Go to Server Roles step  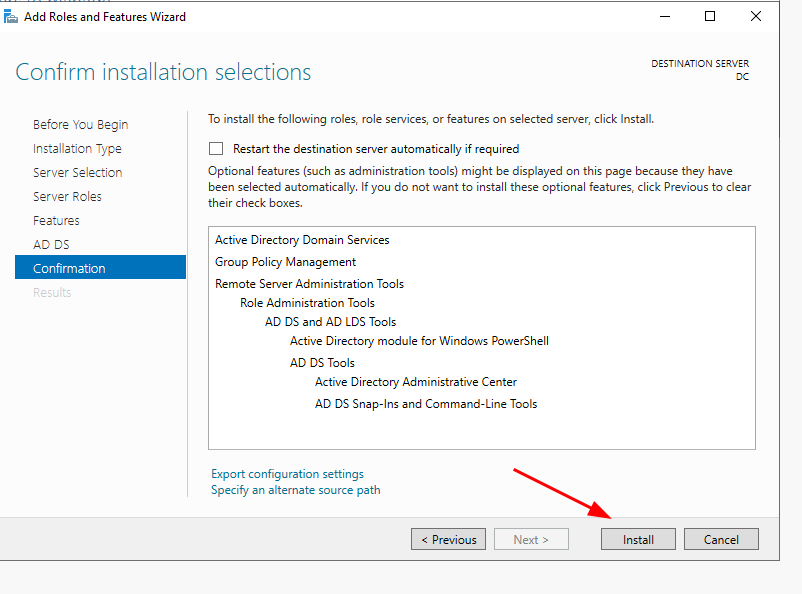pyautogui.click(x=67, y=196)
